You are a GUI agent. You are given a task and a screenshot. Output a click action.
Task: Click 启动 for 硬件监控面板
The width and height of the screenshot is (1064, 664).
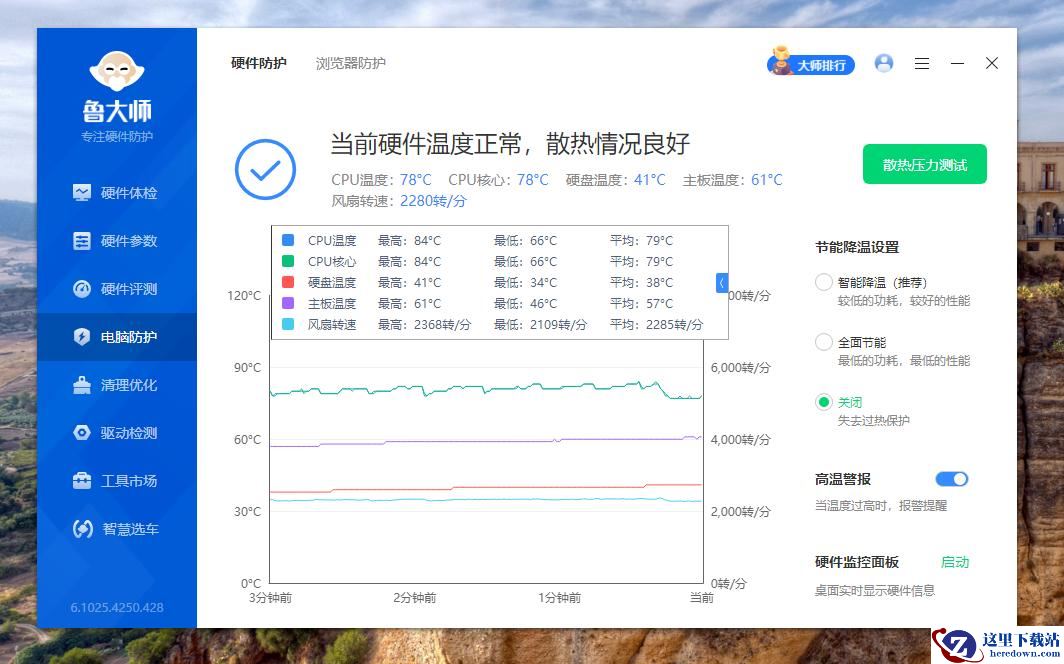955,562
